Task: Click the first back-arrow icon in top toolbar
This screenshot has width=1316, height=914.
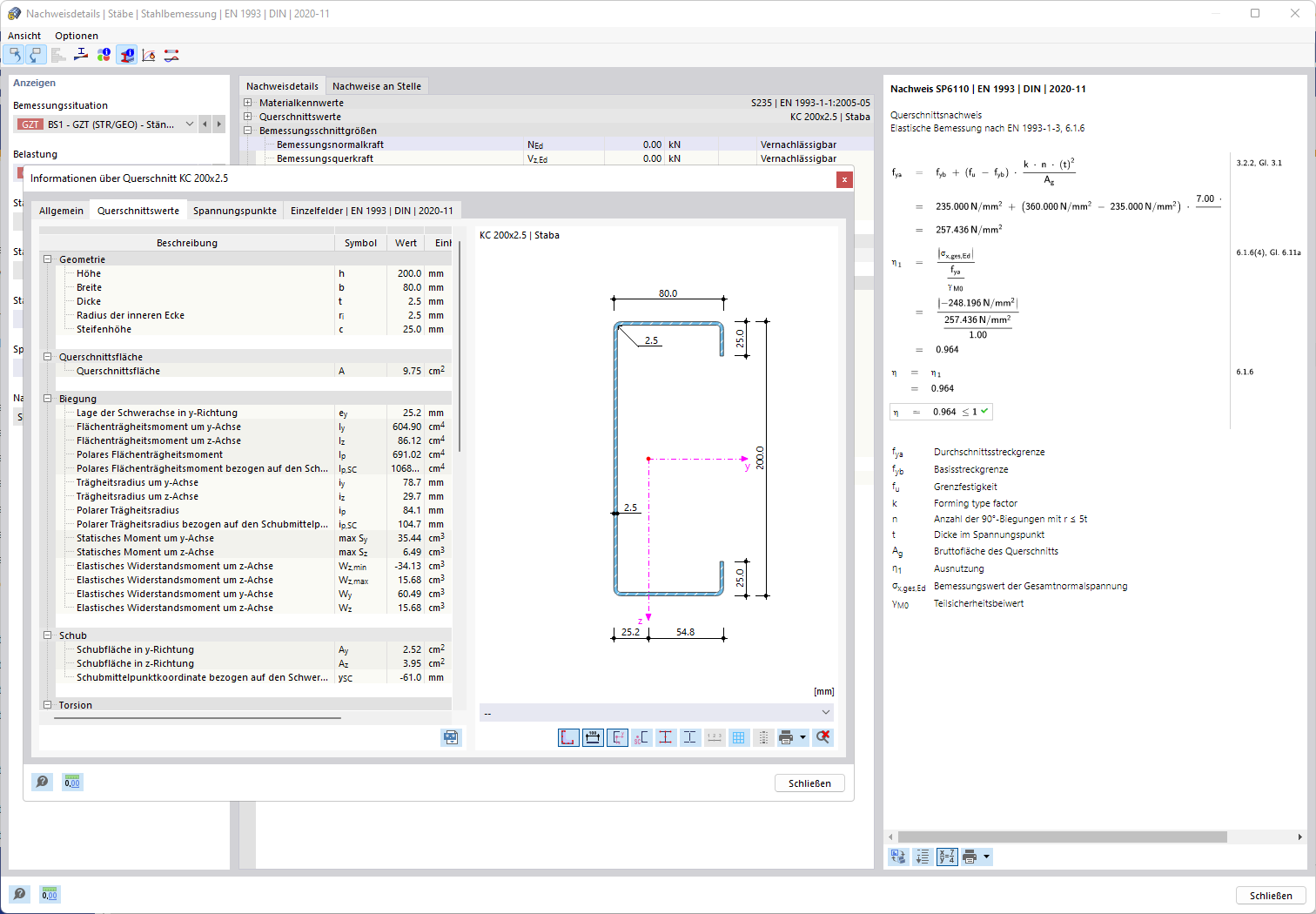Action: pyautogui.click(x=14, y=55)
